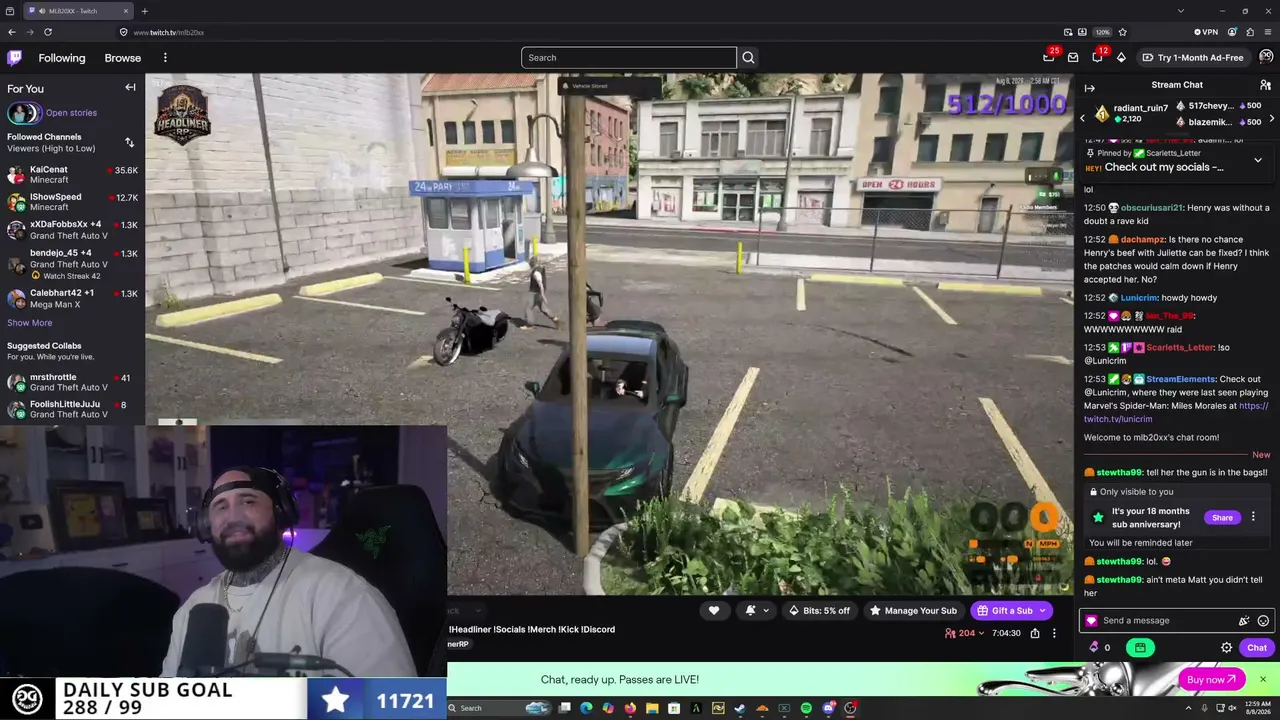Collapse the For You sidebar
This screenshot has width=1280, height=720.
coord(130,88)
